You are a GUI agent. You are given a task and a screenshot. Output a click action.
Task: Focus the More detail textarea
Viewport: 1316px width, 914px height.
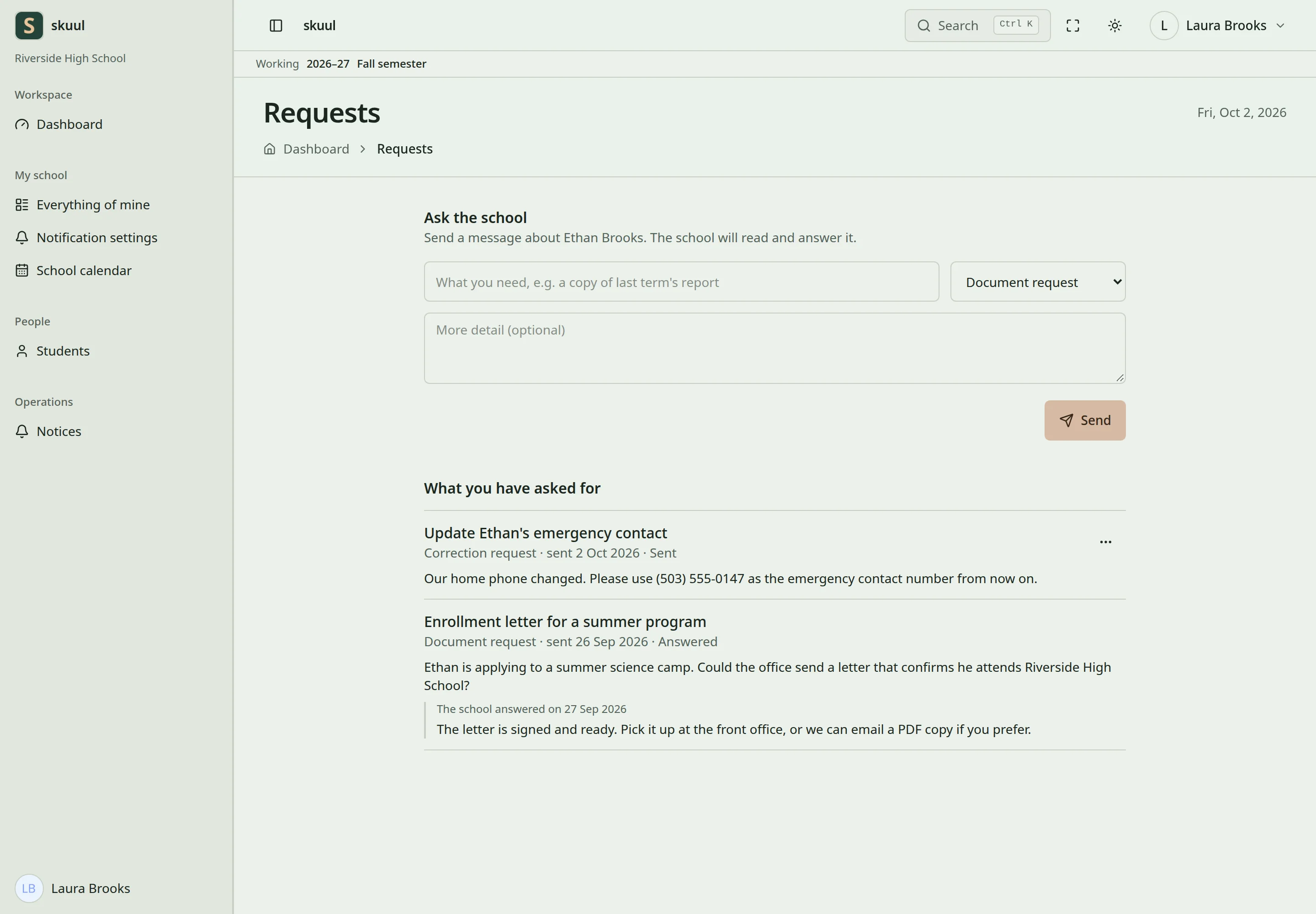pos(775,348)
